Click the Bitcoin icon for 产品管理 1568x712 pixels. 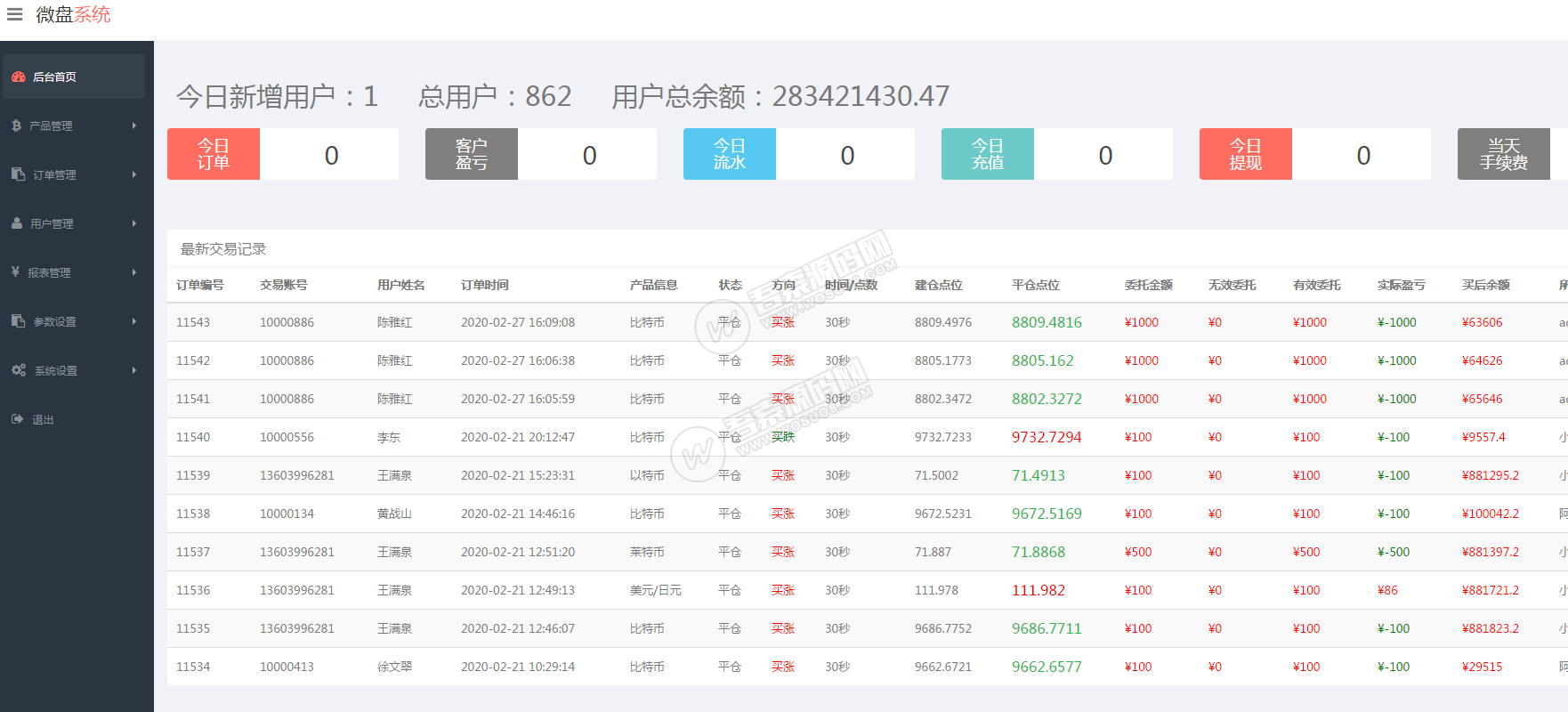click(x=16, y=125)
